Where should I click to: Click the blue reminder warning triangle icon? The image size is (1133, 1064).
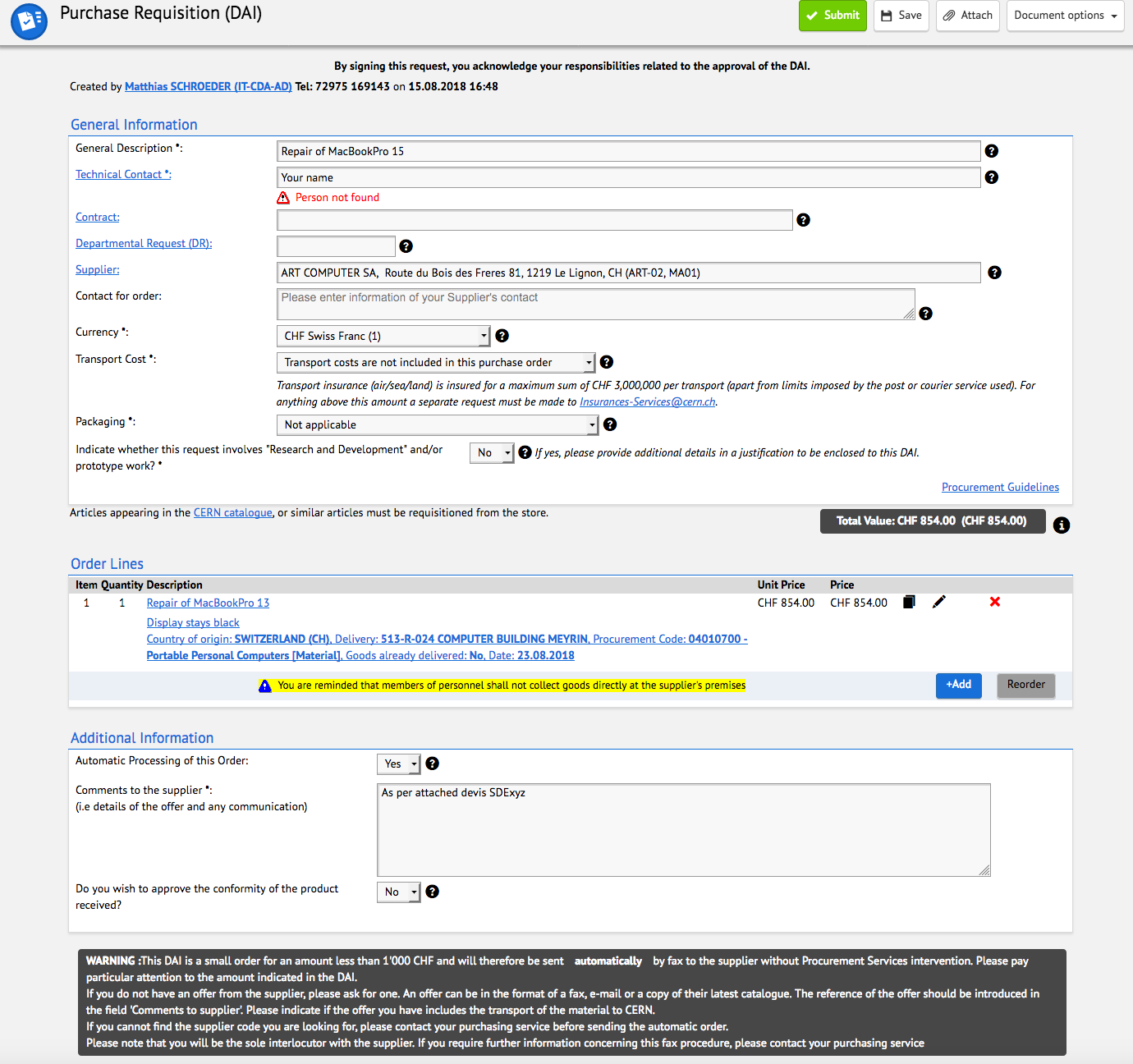265,686
